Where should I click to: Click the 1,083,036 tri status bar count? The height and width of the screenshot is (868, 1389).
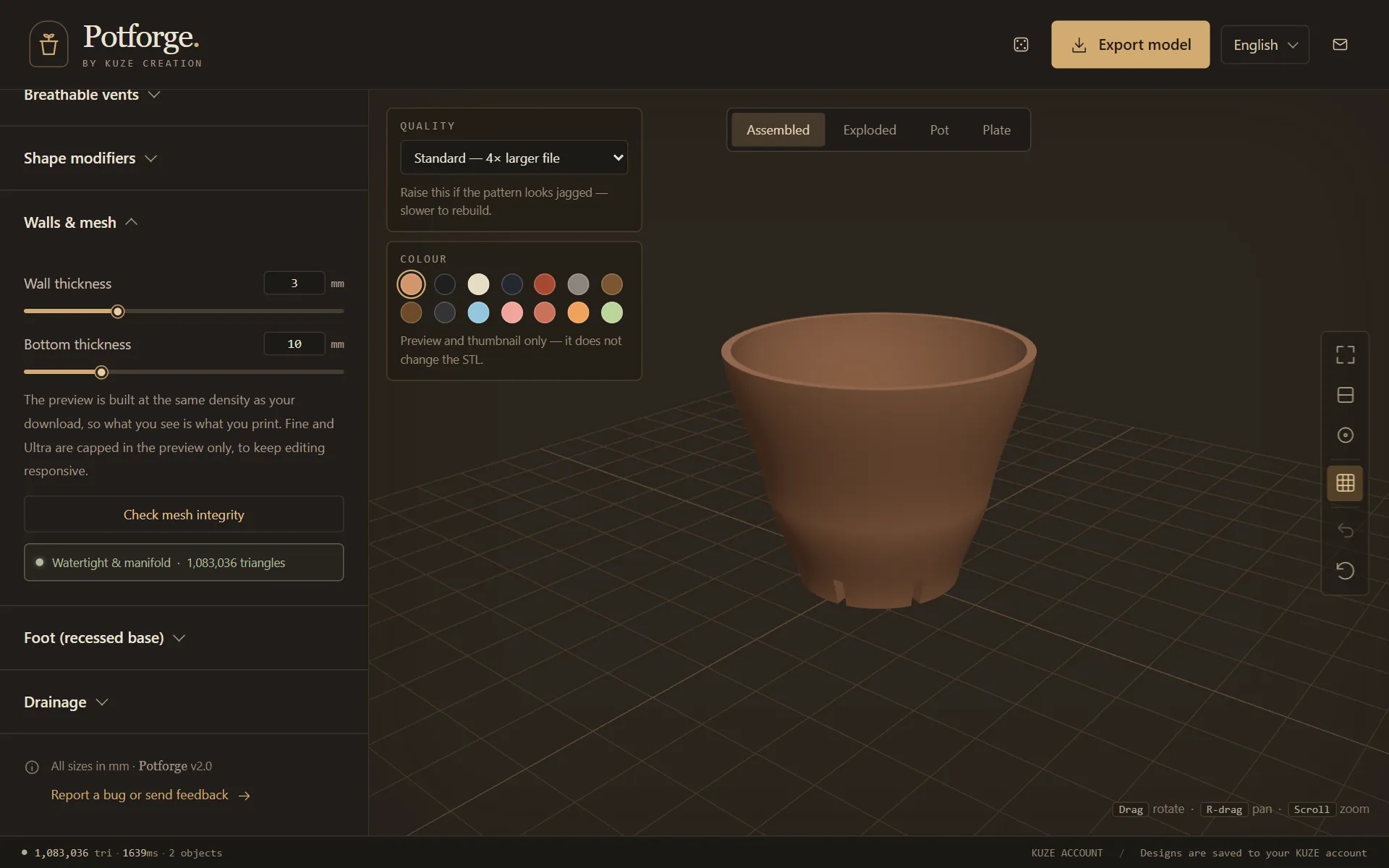pyautogui.click(x=72, y=853)
